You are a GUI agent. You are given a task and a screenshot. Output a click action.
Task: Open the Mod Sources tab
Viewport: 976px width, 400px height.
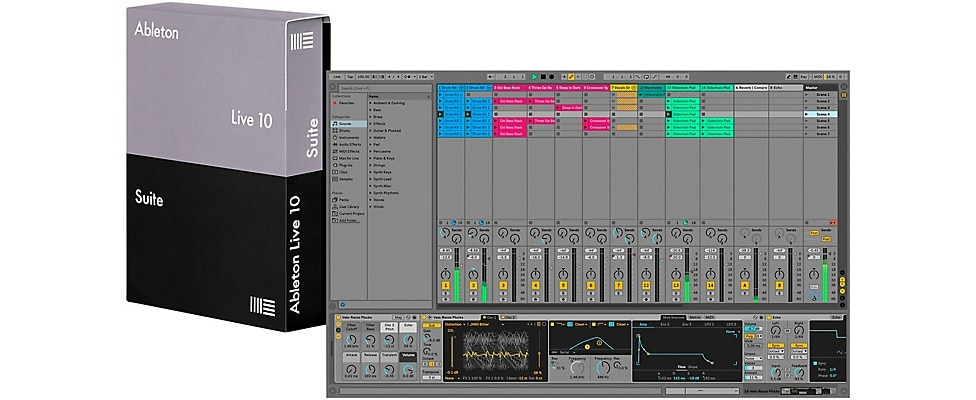[673, 317]
